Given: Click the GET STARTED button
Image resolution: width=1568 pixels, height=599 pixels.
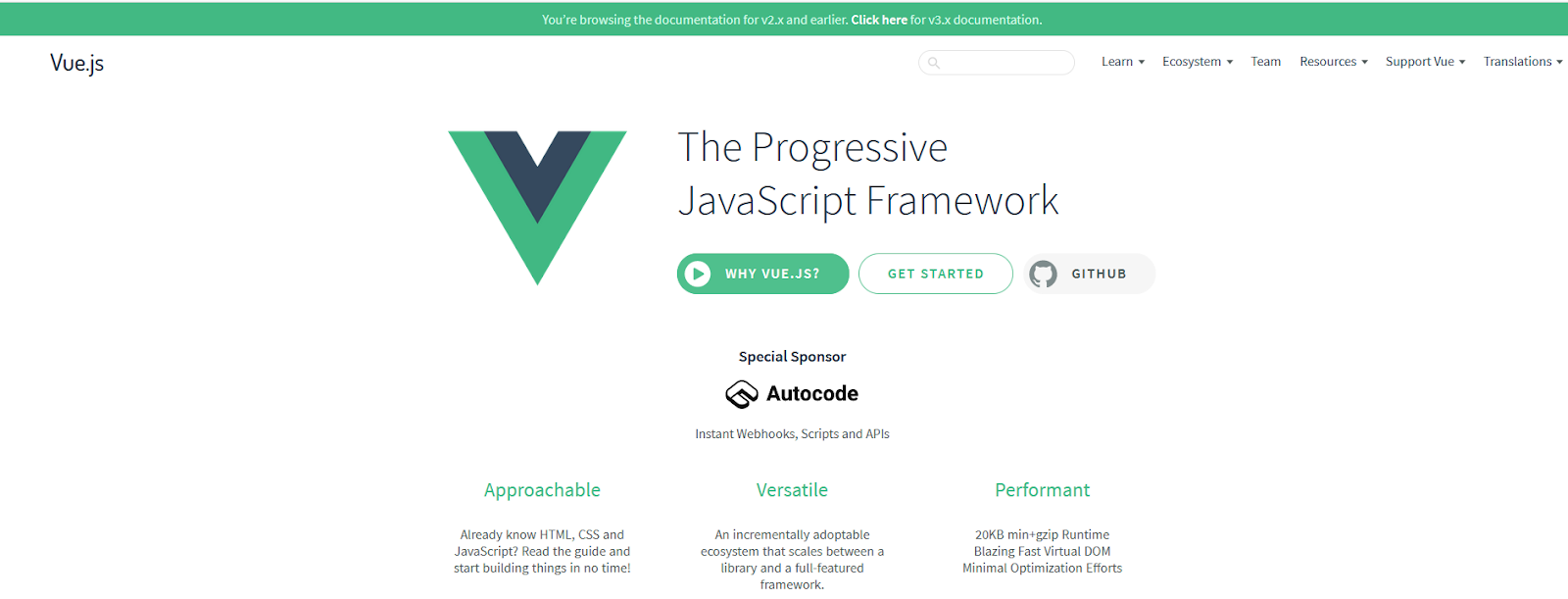Looking at the screenshot, I should [936, 274].
